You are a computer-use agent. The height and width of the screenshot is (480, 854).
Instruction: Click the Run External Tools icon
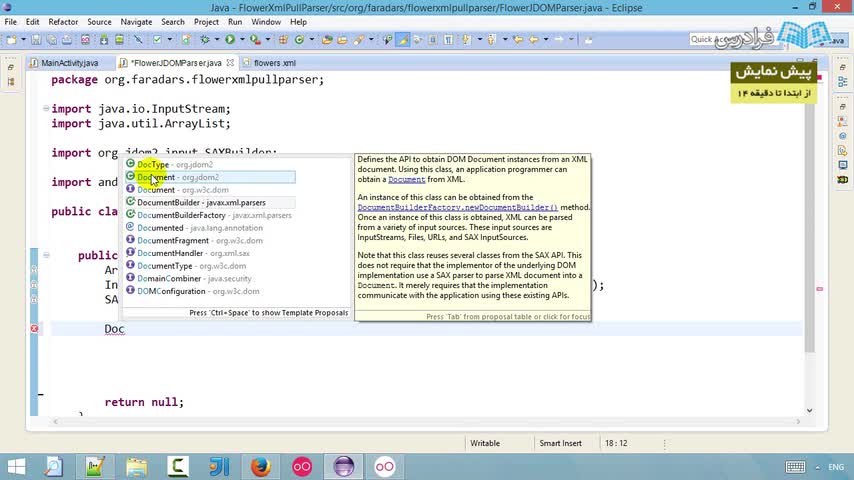tap(255, 40)
